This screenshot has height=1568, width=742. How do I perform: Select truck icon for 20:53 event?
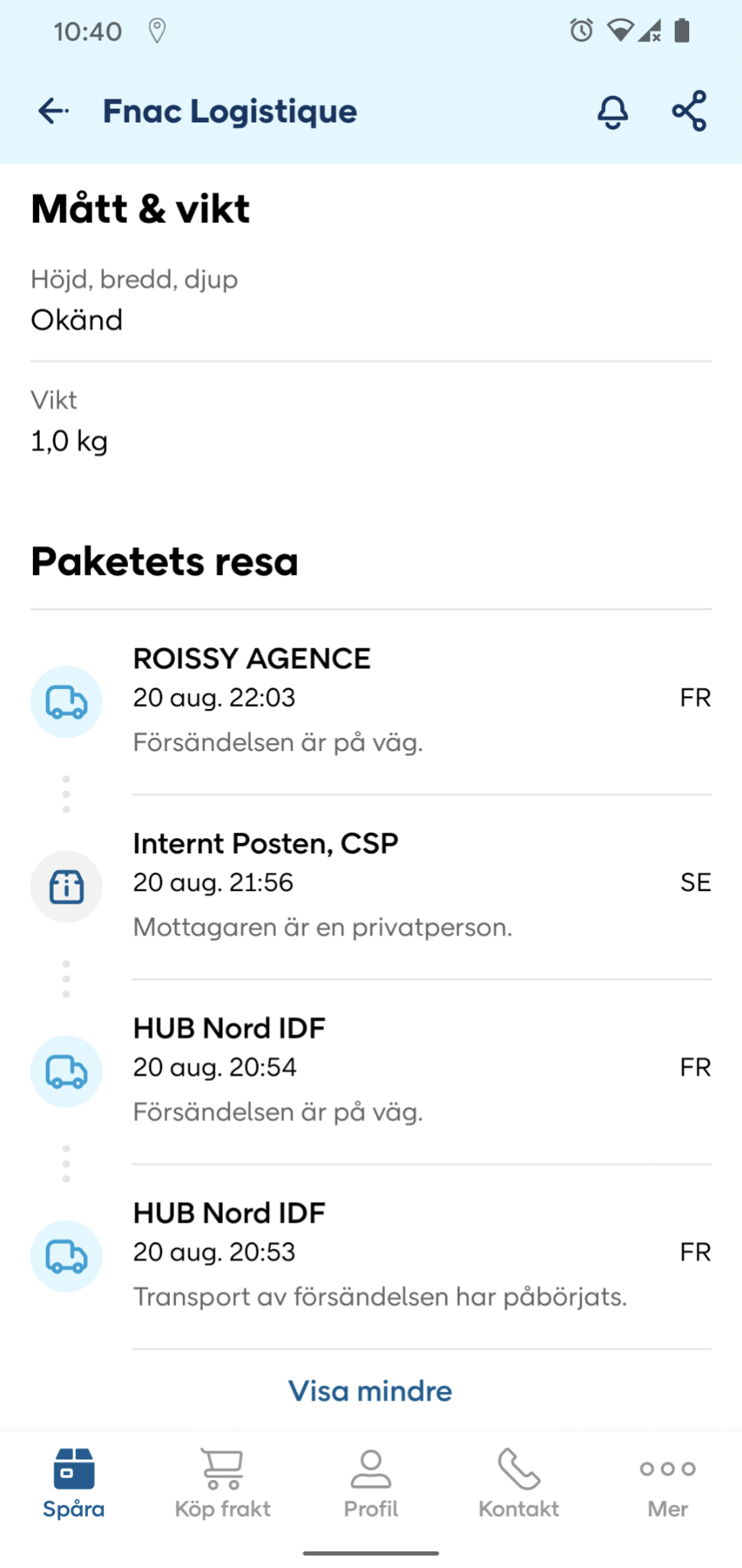point(67,1256)
